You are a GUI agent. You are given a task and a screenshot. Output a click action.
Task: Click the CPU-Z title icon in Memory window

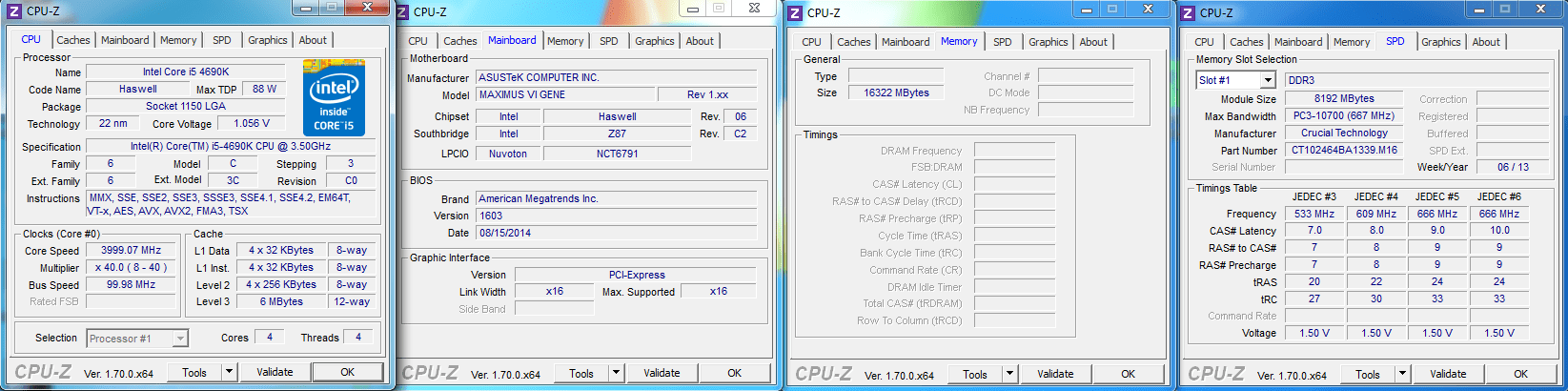point(797,12)
